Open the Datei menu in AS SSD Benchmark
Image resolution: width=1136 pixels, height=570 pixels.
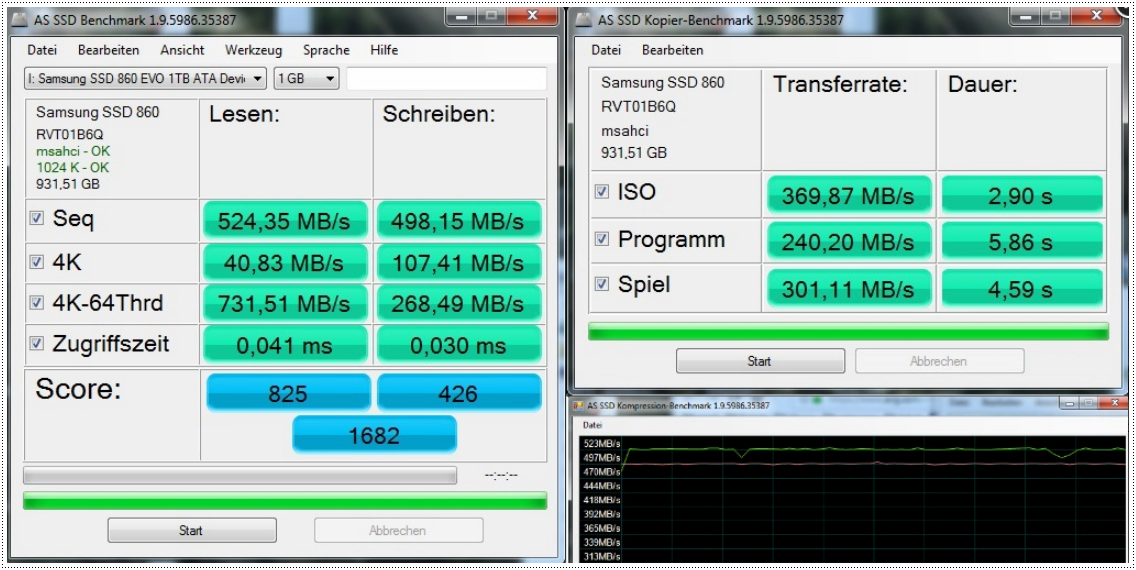[41, 50]
